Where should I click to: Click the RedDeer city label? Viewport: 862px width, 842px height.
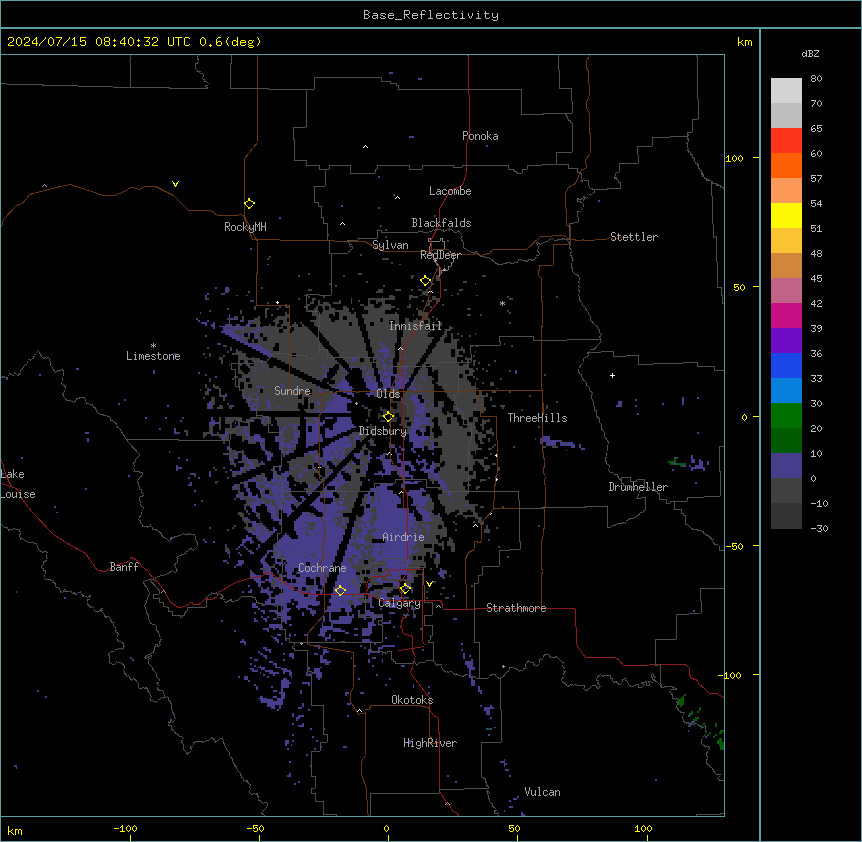coord(440,255)
